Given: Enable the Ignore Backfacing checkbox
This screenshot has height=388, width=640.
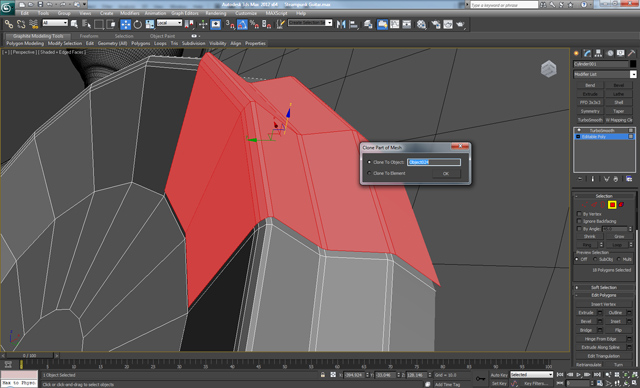Looking at the screenshot, I should point(579,221).
